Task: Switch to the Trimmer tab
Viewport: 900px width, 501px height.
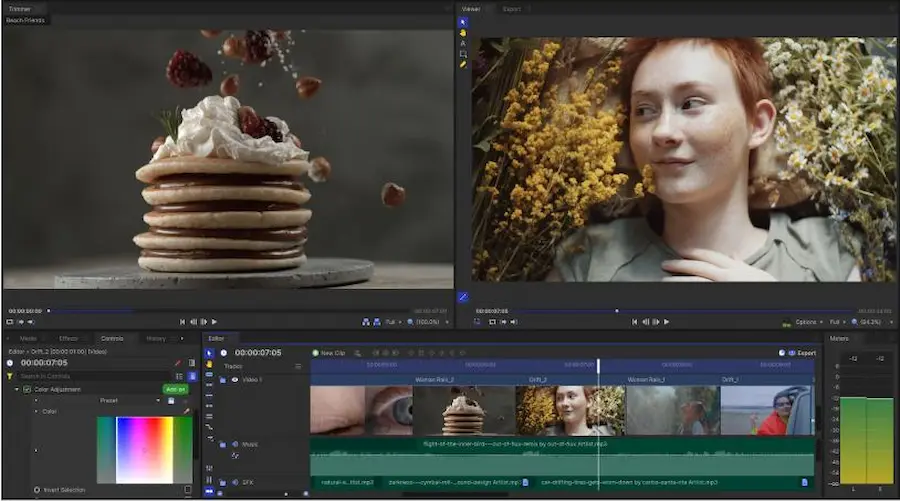Action: (20, 9)
